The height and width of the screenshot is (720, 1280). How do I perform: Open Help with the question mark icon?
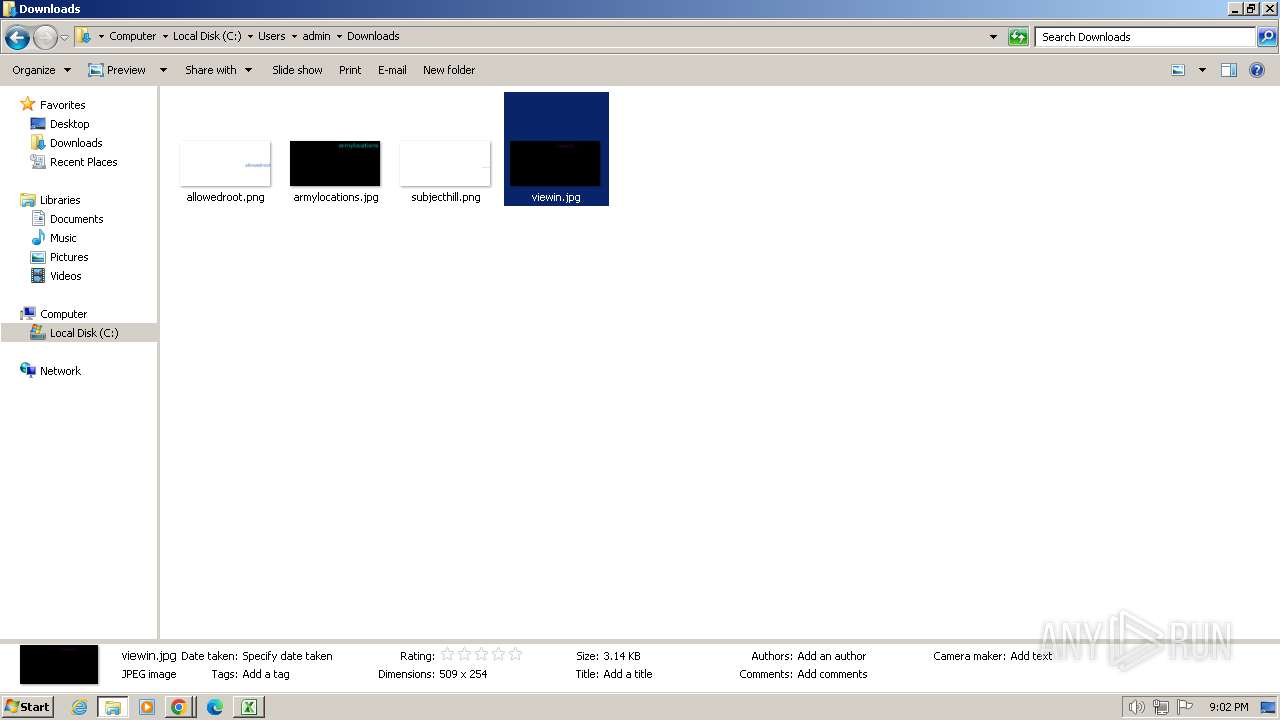click(1258, 70)
